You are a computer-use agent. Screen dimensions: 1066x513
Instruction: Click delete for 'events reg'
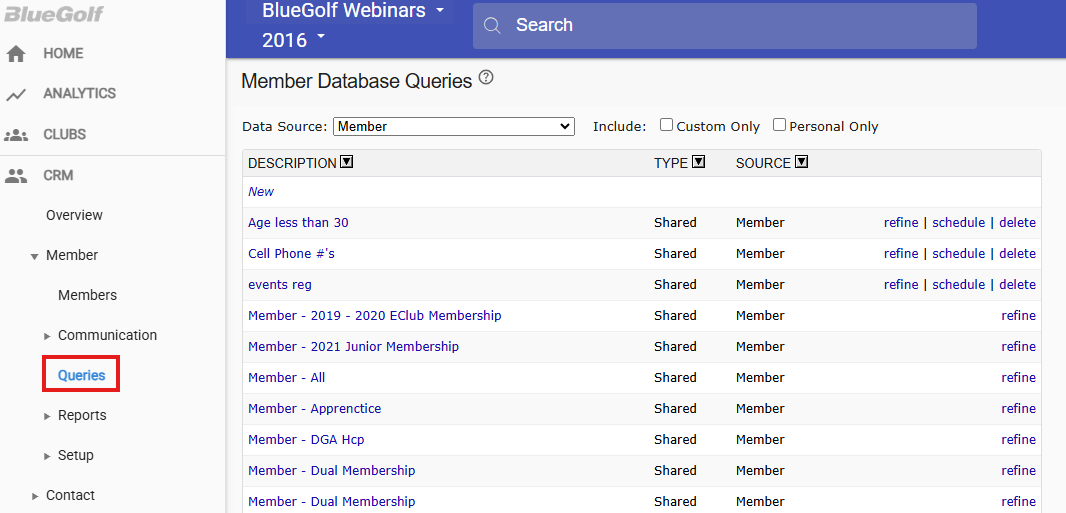click(x=1018, y=285)
